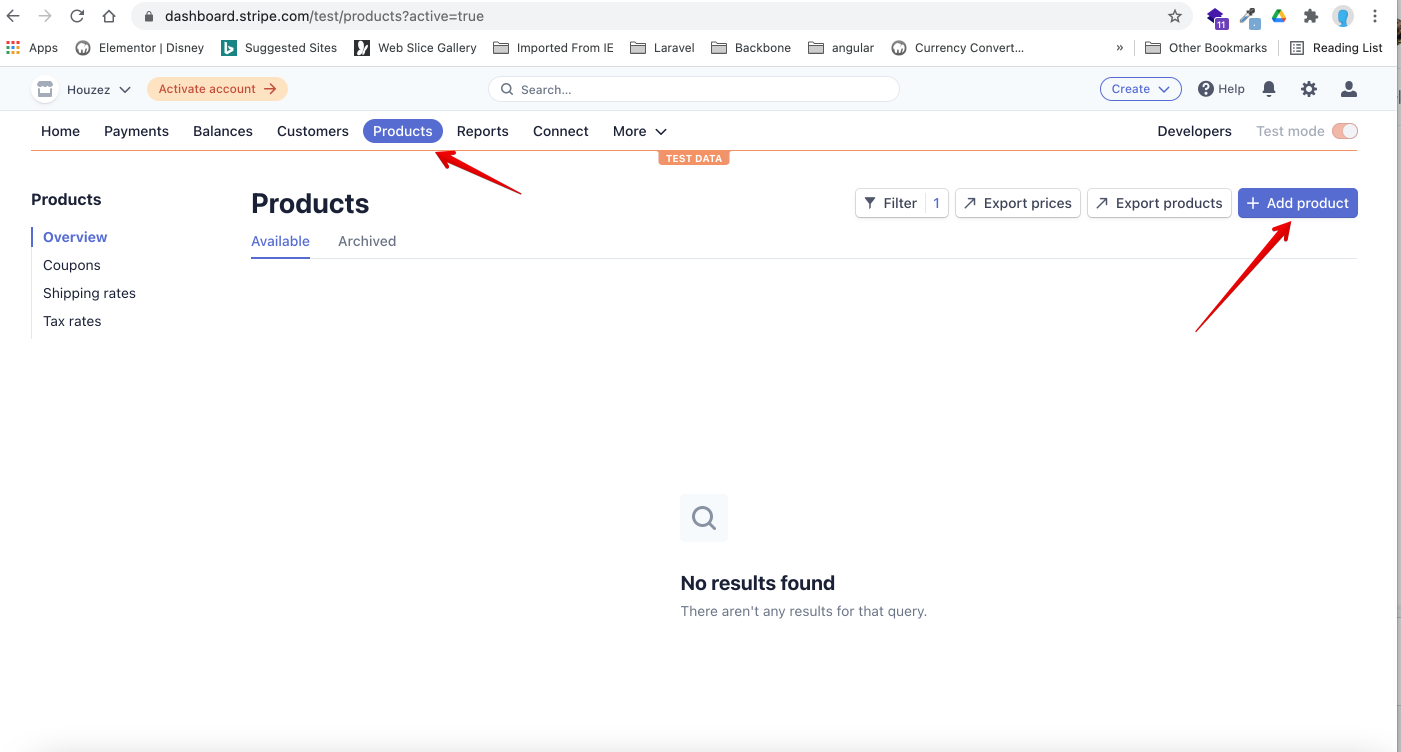The height and width of the screenshot is (752, 1401).
Task: Click the address bar URL
Action: (324, 16)
